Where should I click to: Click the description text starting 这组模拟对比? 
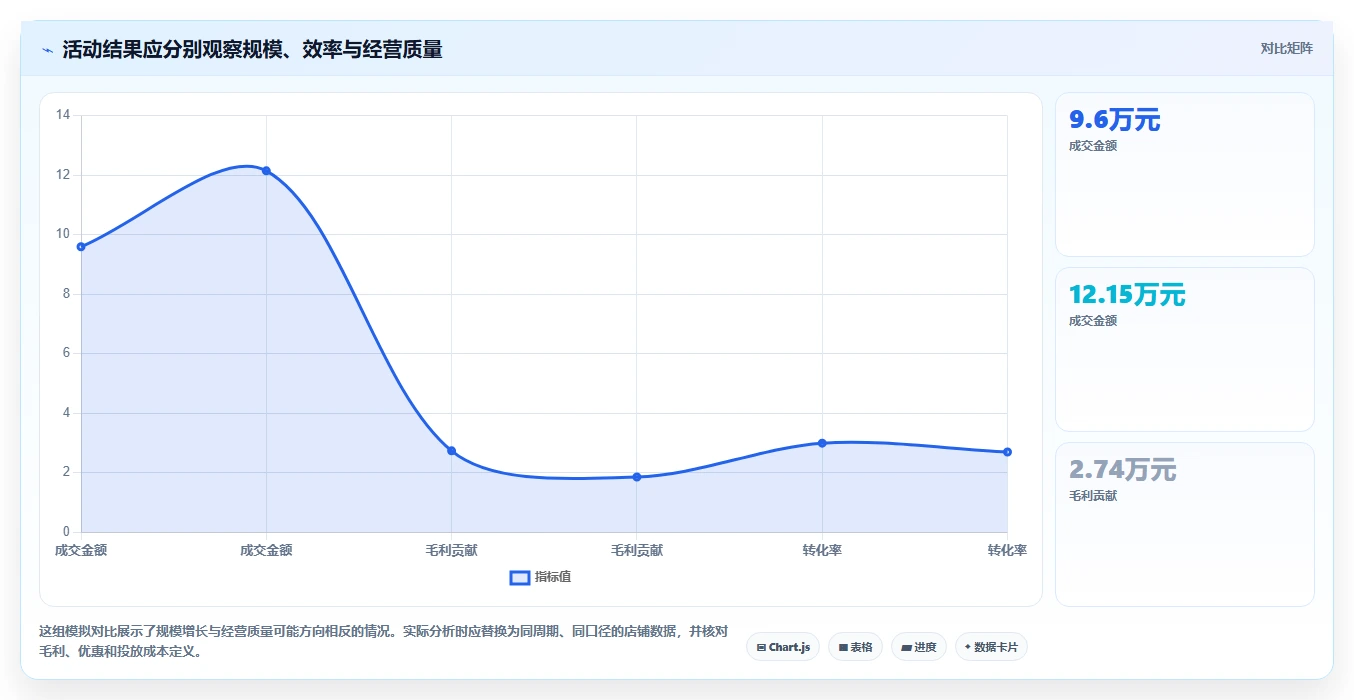(384, 642)
